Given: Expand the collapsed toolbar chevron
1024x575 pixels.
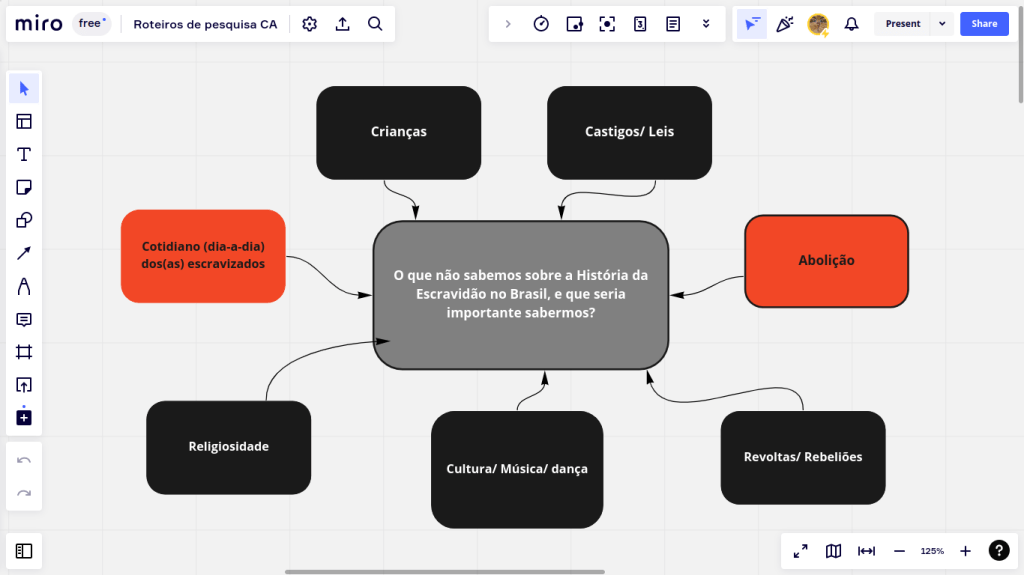Looking at the screenshot, I should click(508, 24).
